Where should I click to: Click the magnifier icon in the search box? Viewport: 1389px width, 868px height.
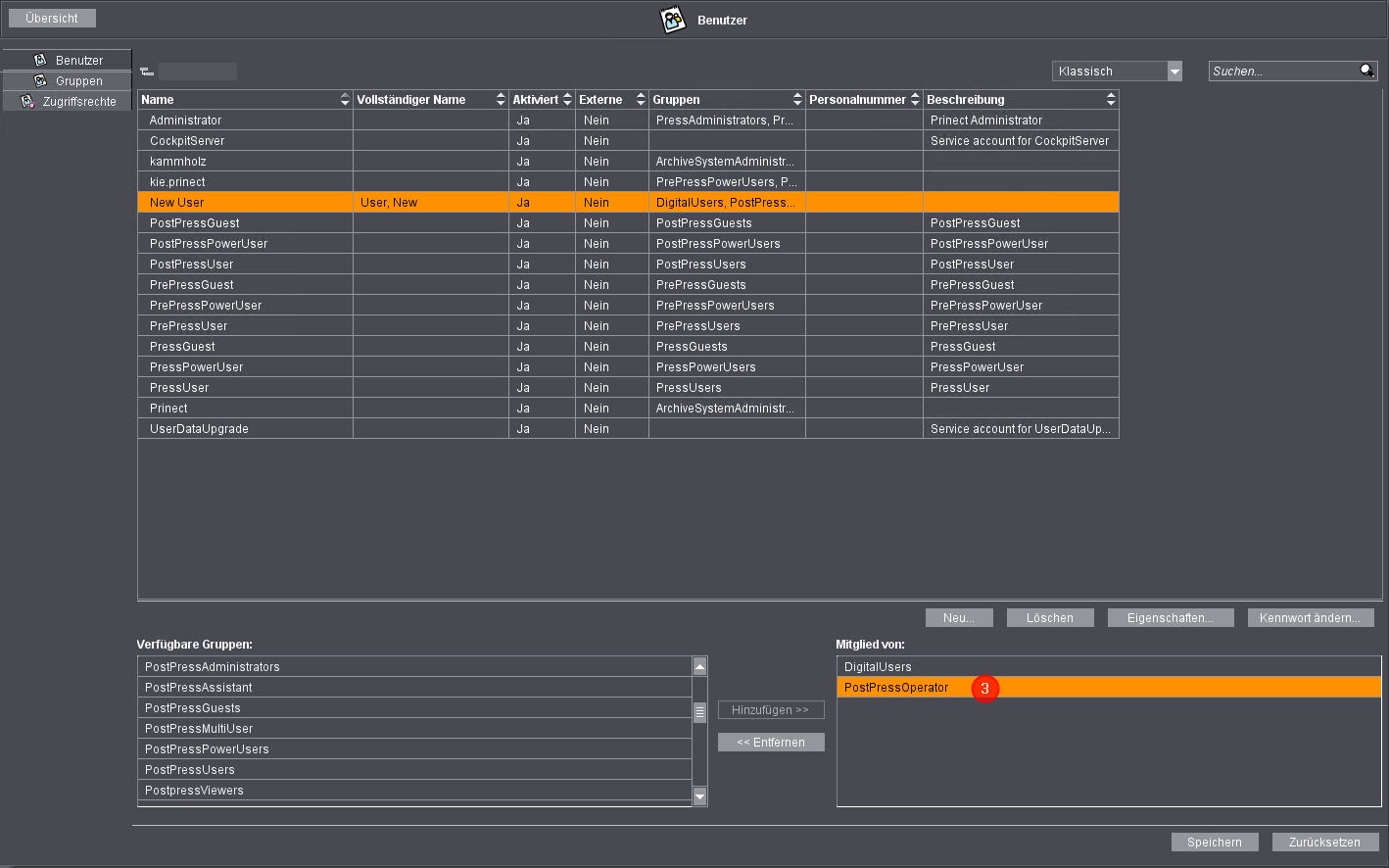click(1366, 71)
